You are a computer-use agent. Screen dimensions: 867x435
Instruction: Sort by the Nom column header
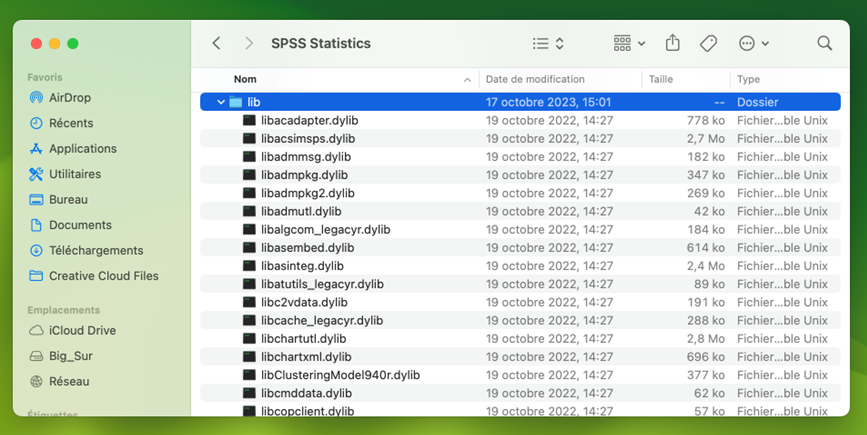pos(245,79)
